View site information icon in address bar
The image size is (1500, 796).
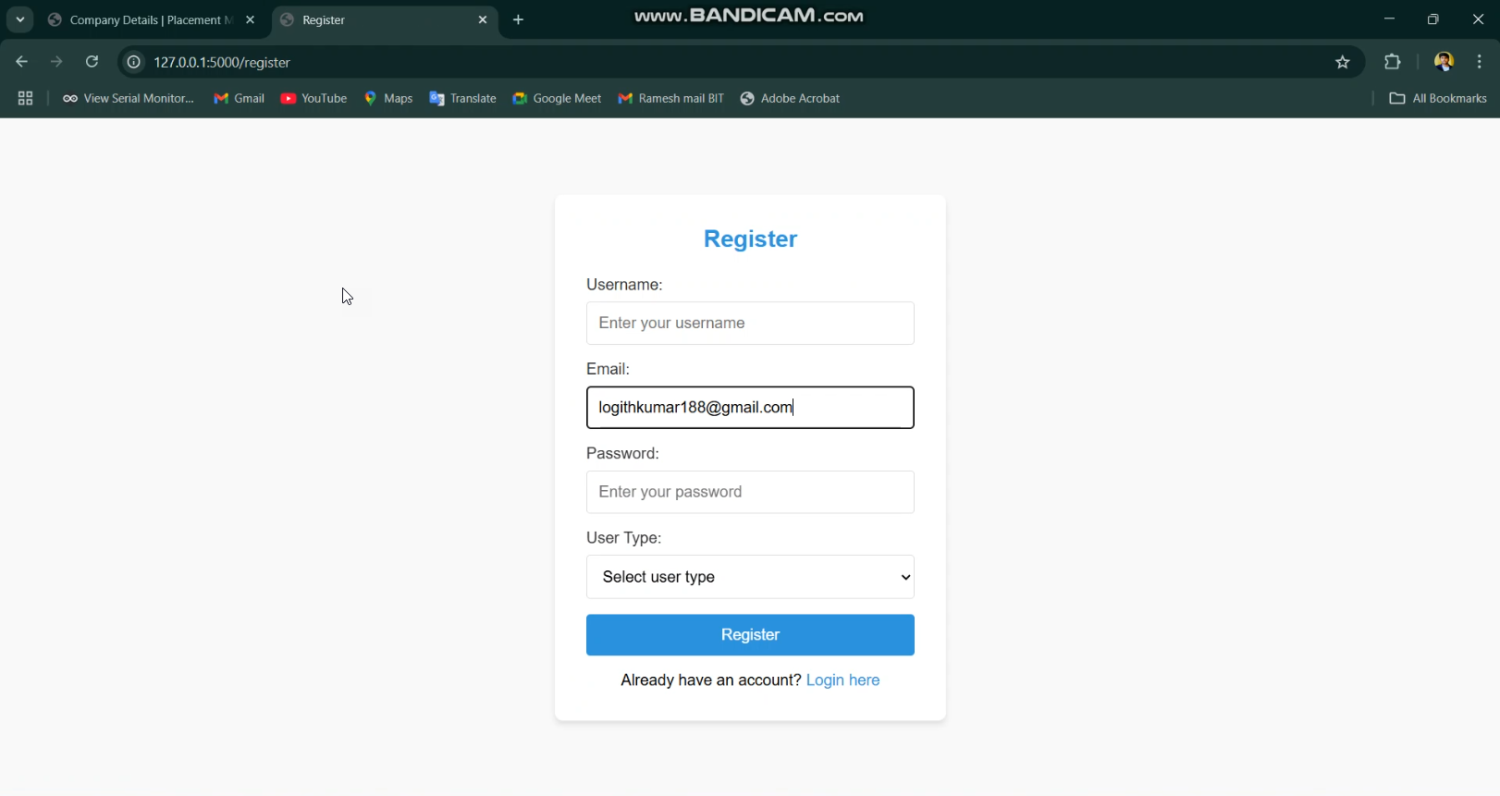pos(133,62)
